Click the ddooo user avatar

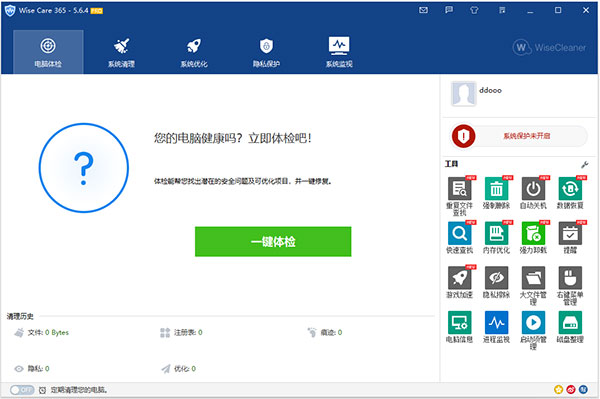point(463,93)
